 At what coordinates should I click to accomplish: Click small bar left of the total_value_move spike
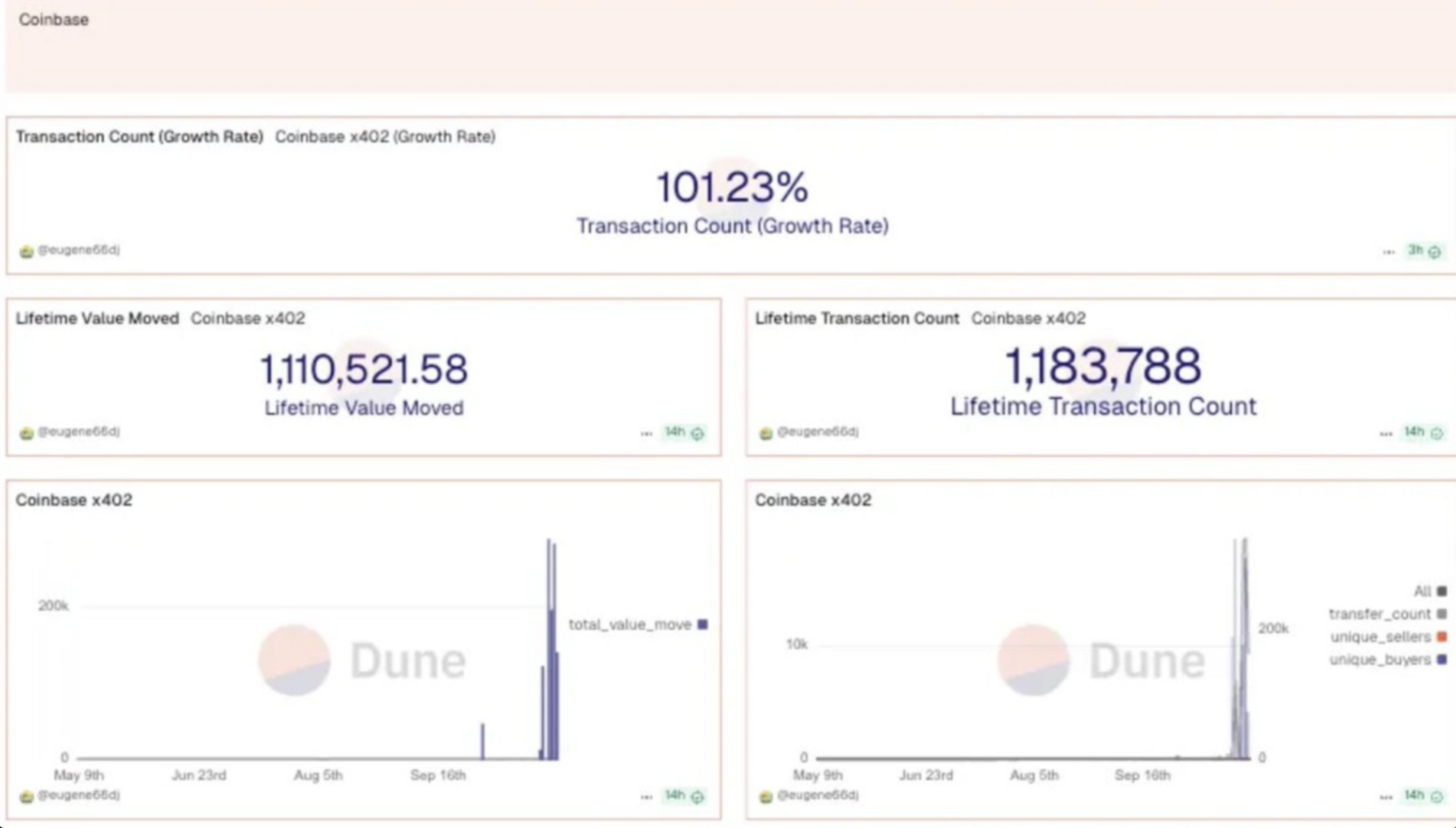tap(482, 742)
